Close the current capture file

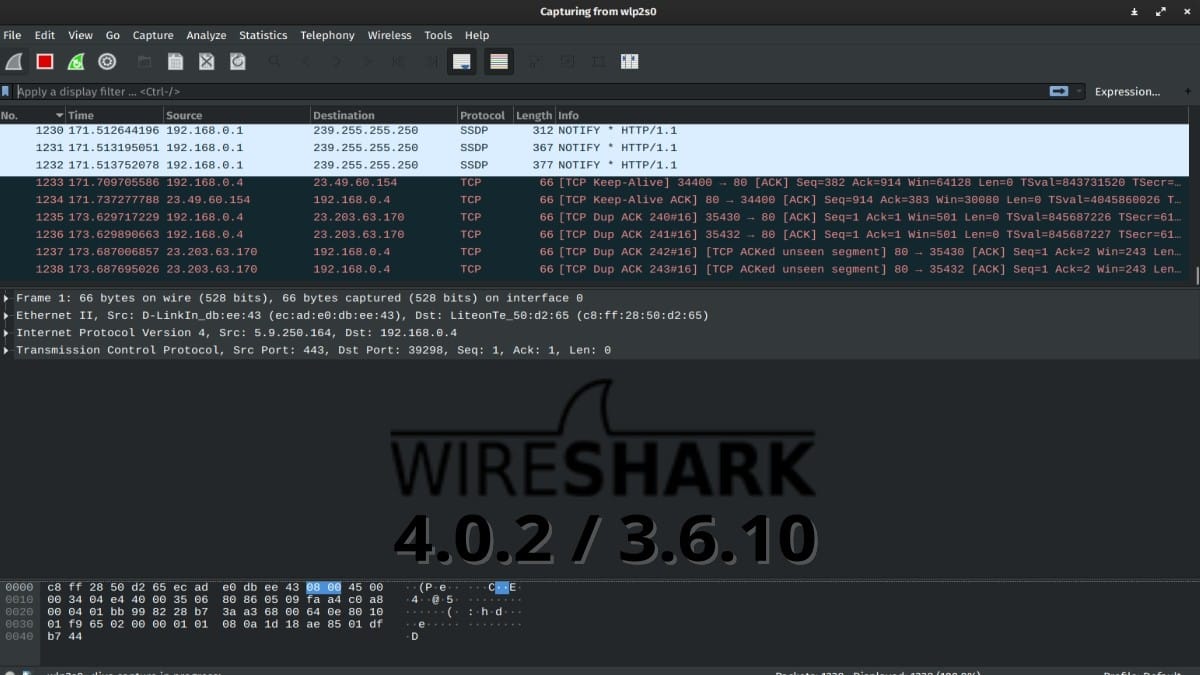(207, 61)
